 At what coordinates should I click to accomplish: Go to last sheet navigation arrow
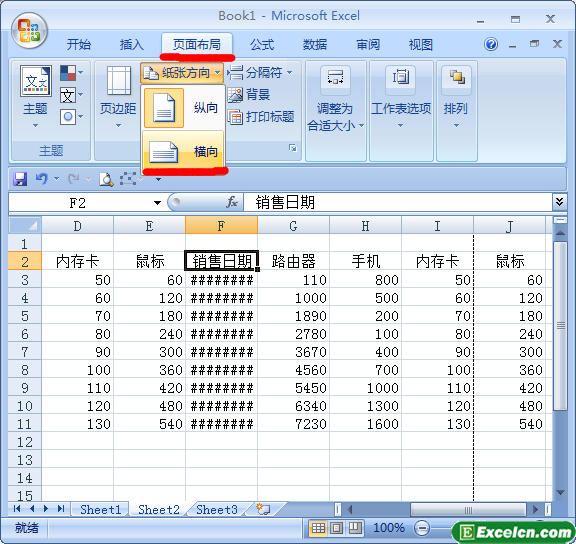[x=61, y=508]
